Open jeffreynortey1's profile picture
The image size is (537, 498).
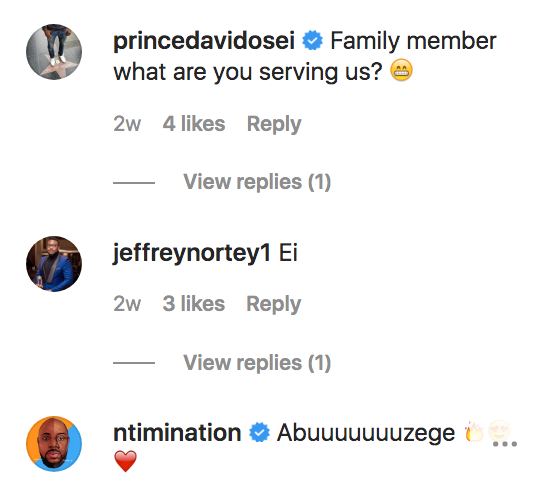tap(54, 264)
